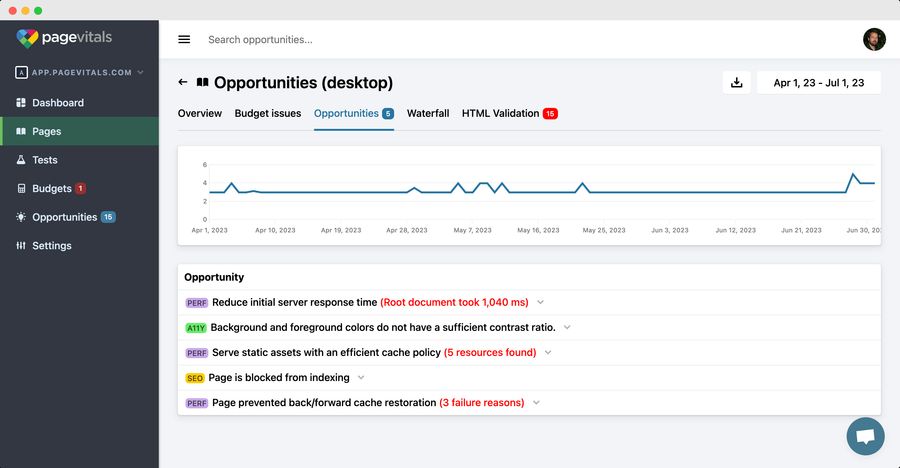900x468 pixels.
Task: Open Opportunities in the sidebar
Action: [x=79, y=217]
